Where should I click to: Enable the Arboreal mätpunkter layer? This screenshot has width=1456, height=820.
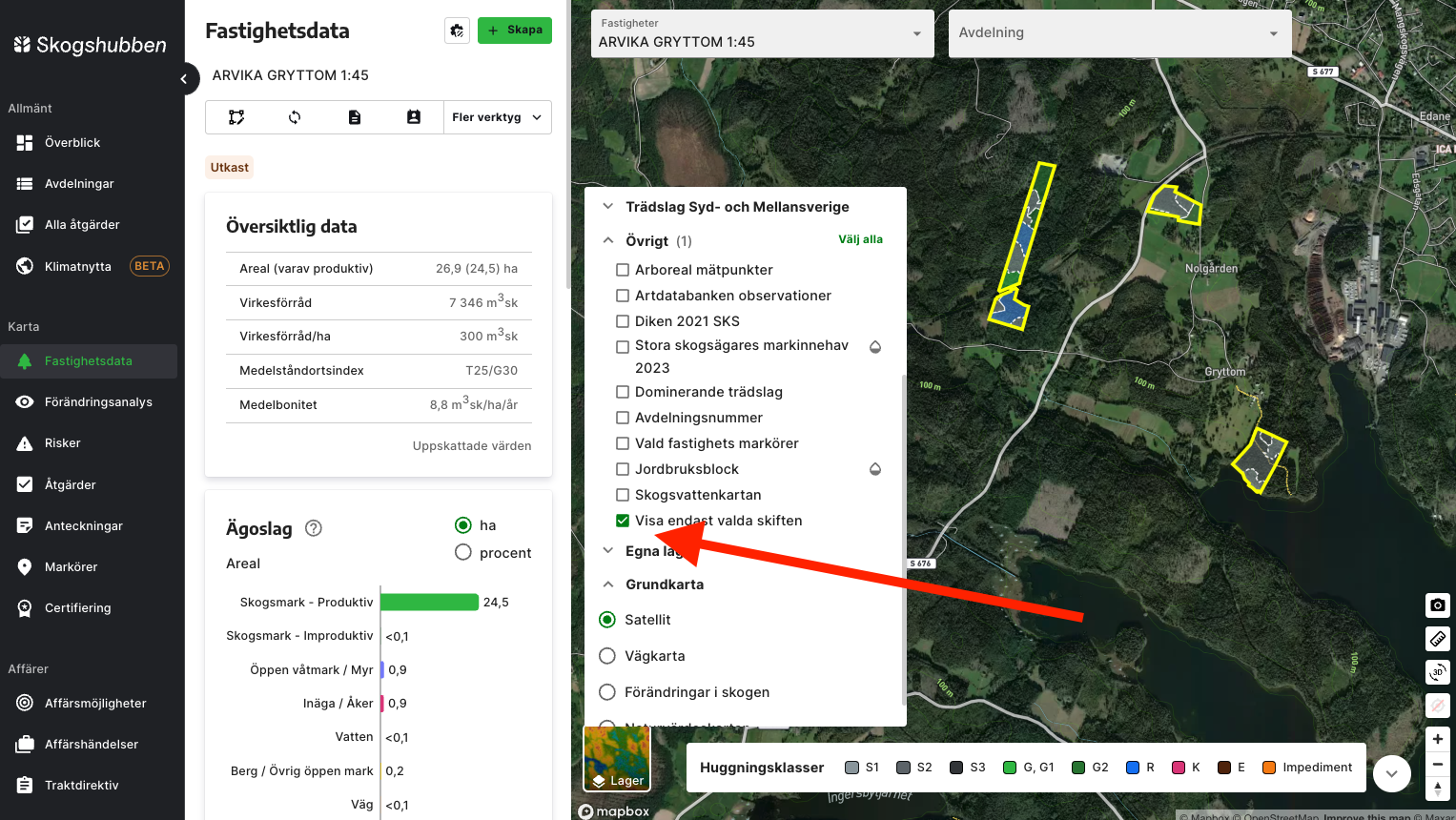click(x=623, y=270)
